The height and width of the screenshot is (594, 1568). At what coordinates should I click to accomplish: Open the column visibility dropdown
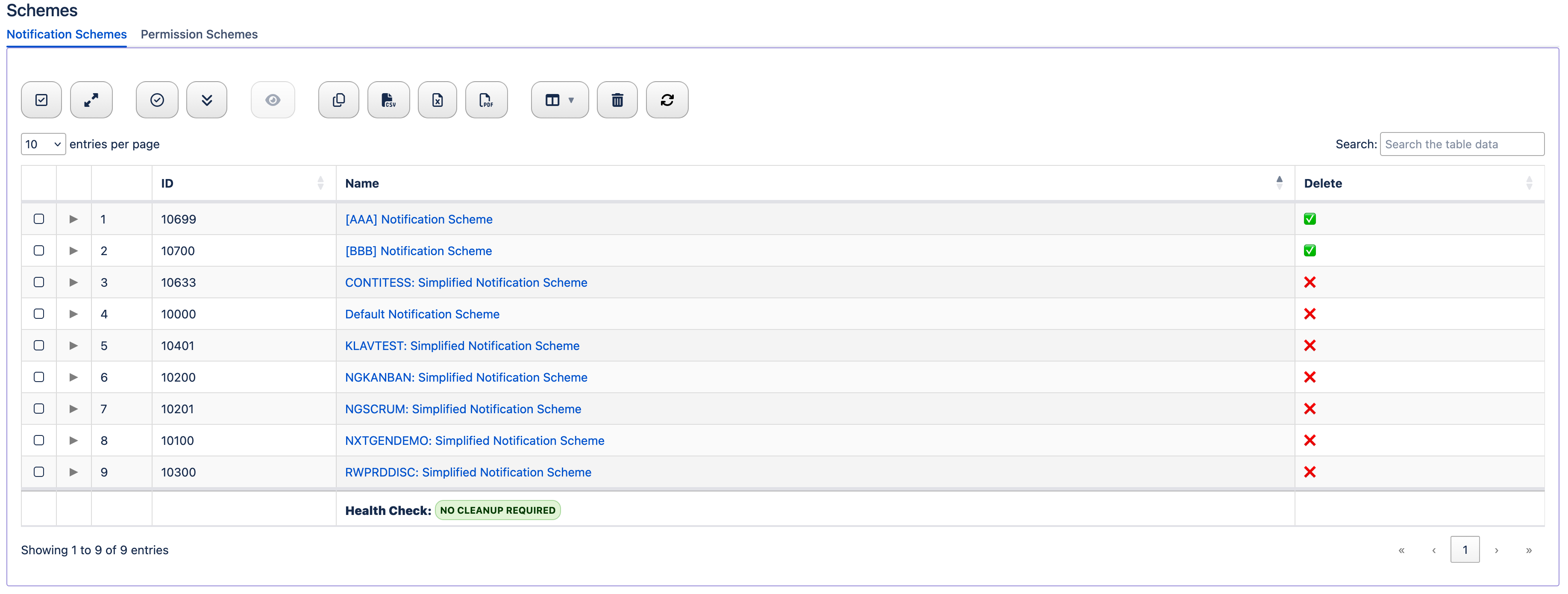click(x=559, y=100)
